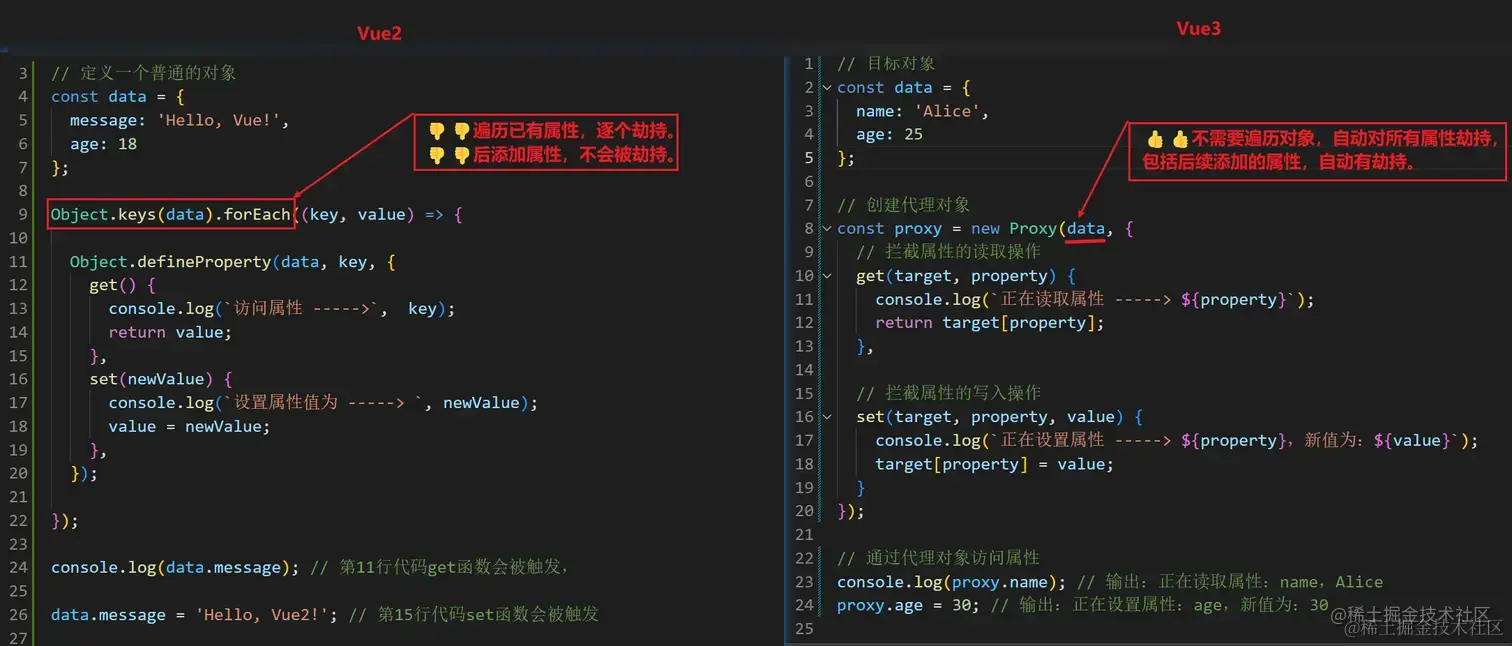Click the comment '// 创建代理对象'
1512x646 pixels.
pyautogui.click(x=903, y=205)
